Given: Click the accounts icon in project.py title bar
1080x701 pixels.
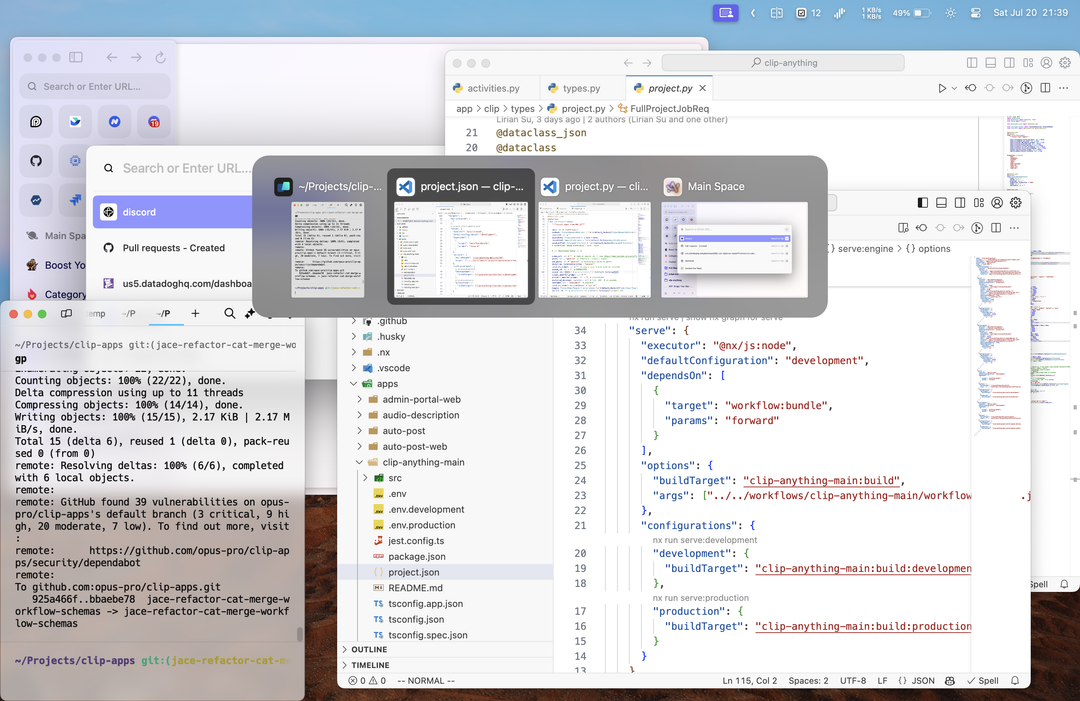Looking at the screenshot, I should pyautogui.click(x=1047, y=62).
